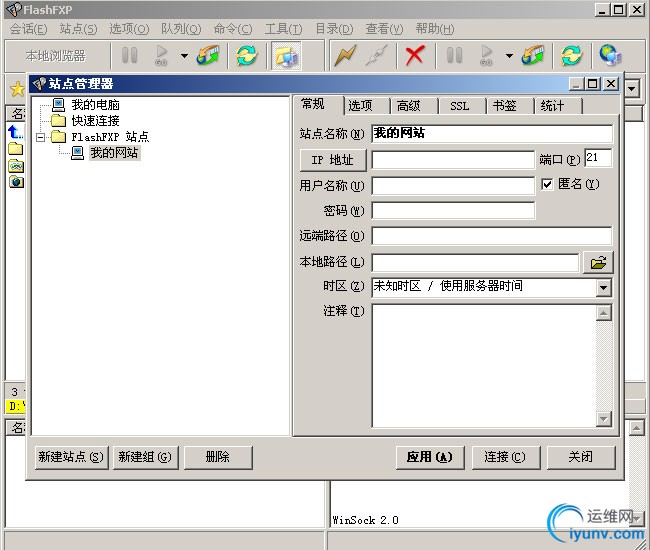Click the blue up-directory arrow icon
The height and width of the screenshot is (550, 650).
click(x=15, y=132)
